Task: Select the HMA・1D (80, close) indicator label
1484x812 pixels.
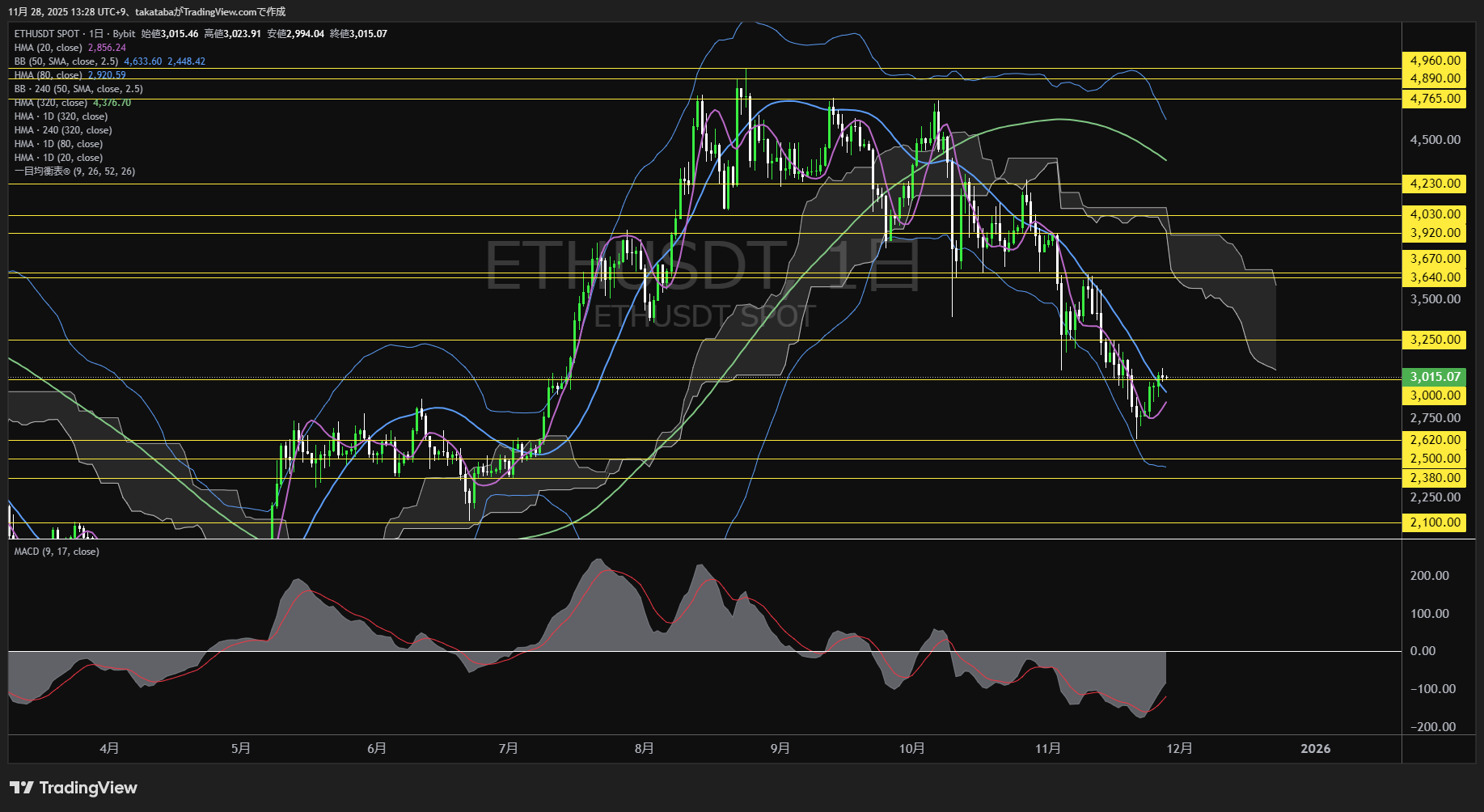Action: 57,143
